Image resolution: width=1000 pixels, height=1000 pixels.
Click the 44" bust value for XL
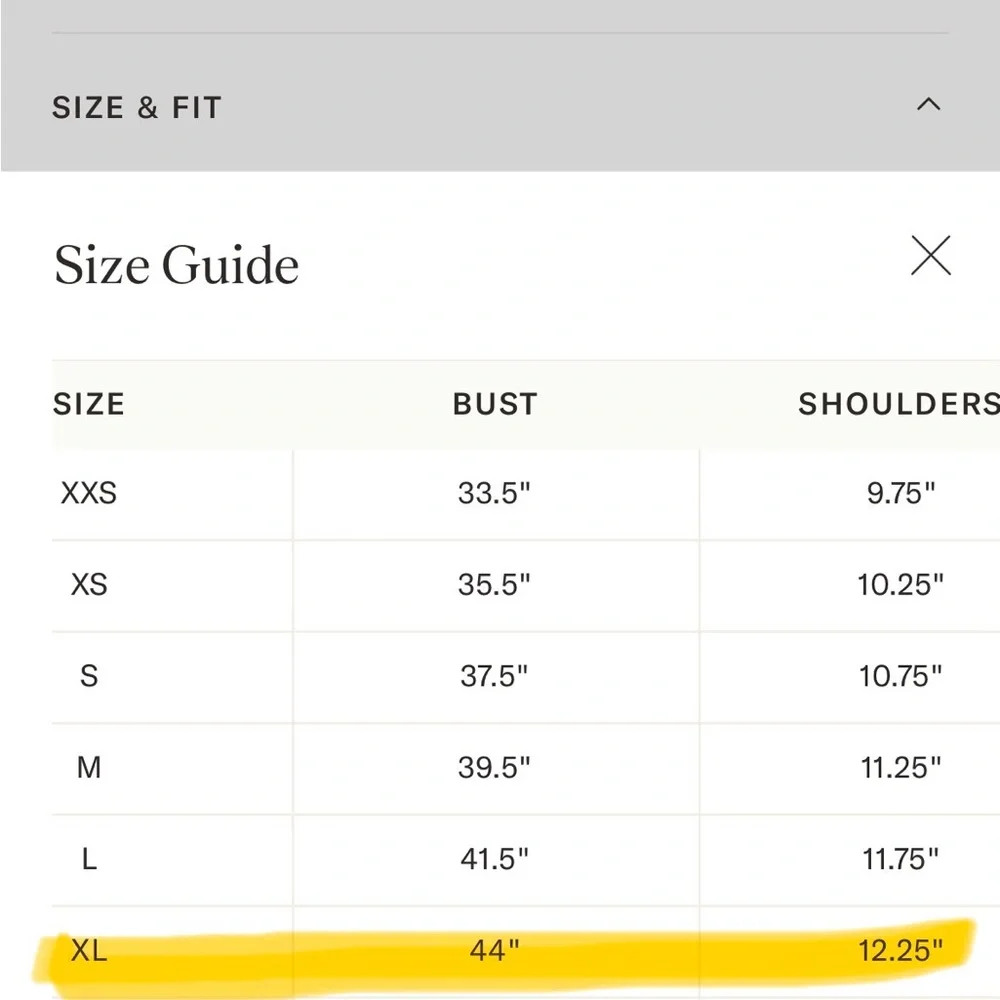click(494, 950)
